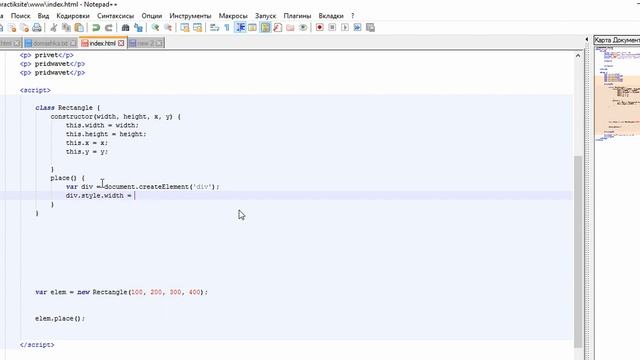Toggle synchronized horizontal scrolling icon

[198, 28]
